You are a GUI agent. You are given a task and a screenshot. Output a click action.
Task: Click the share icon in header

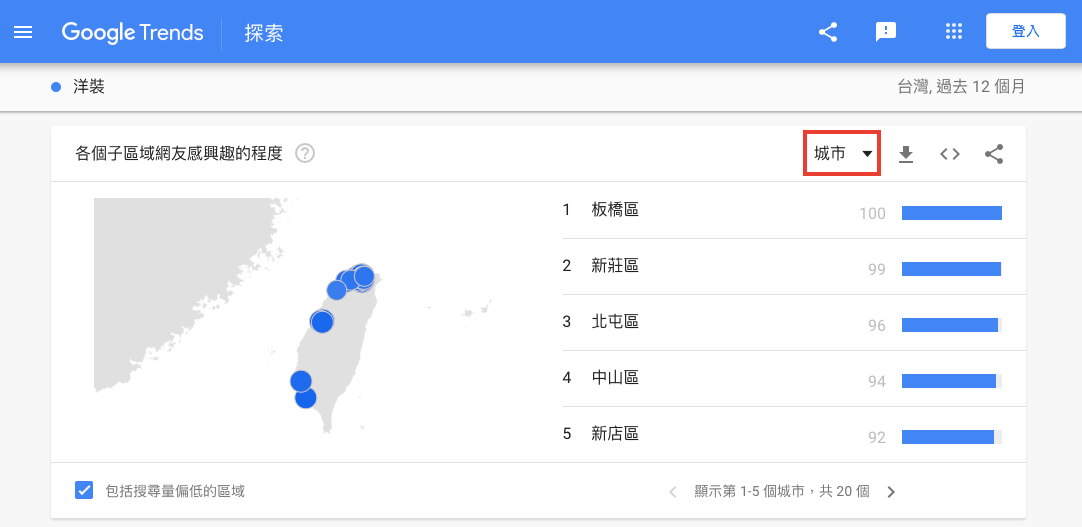pos(828,32)
